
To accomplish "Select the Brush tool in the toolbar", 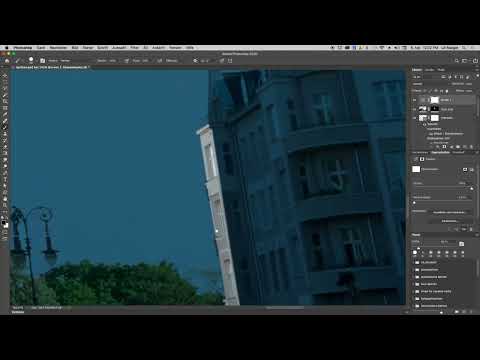I will (5, 127).
